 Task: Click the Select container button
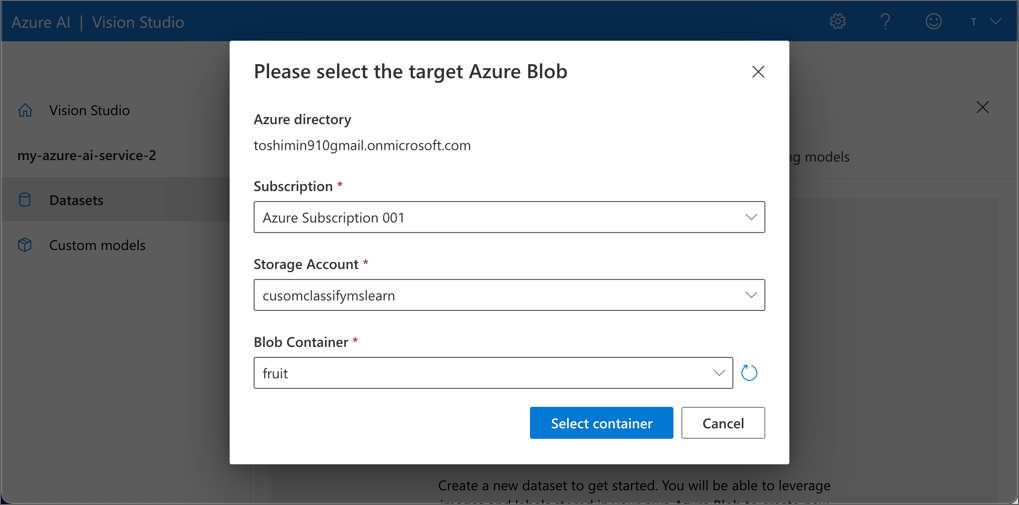(x=601, y=423)
